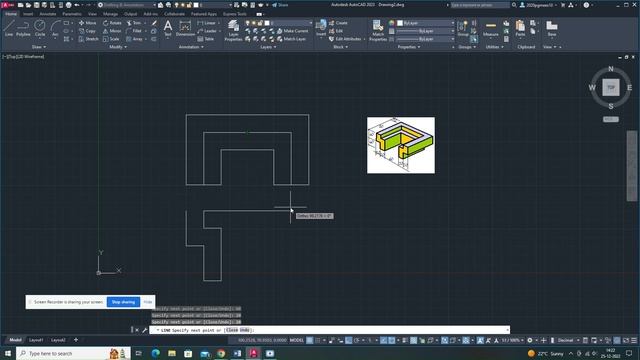The width and height of the screenshot is (640, 360).
Task: Click the Linear dimension tool
Action: pyautogui.click(x=207, y=23)
